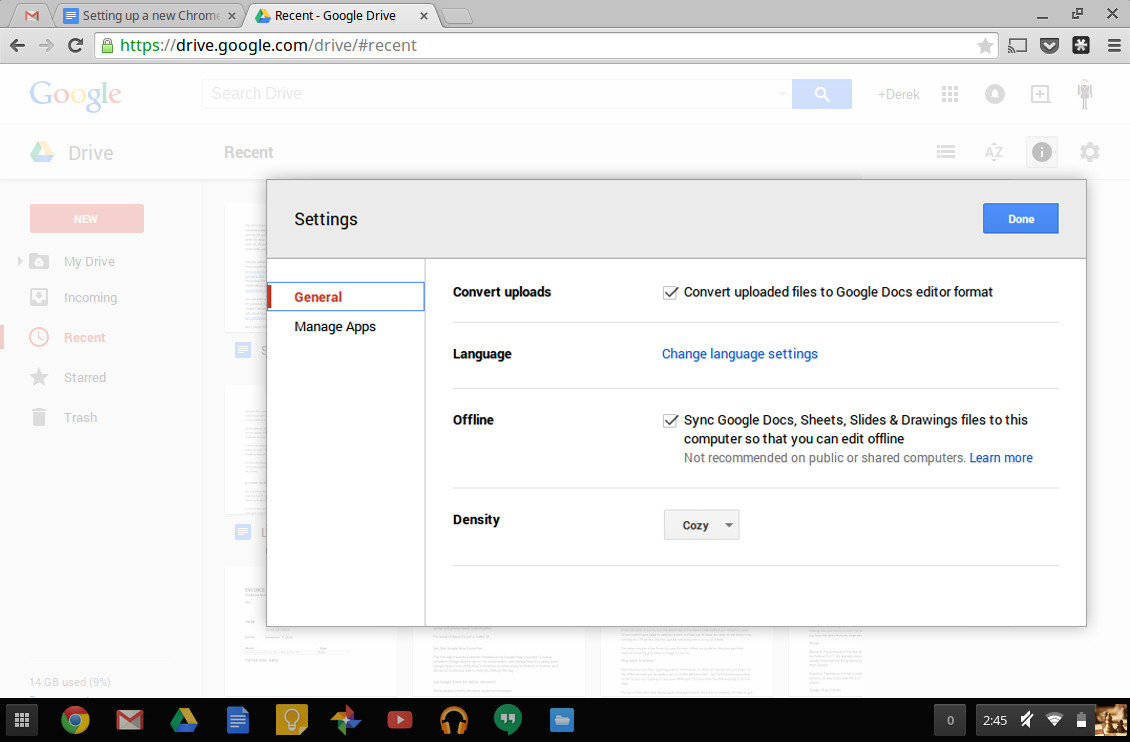Open Change language settings link

(739, 354)
